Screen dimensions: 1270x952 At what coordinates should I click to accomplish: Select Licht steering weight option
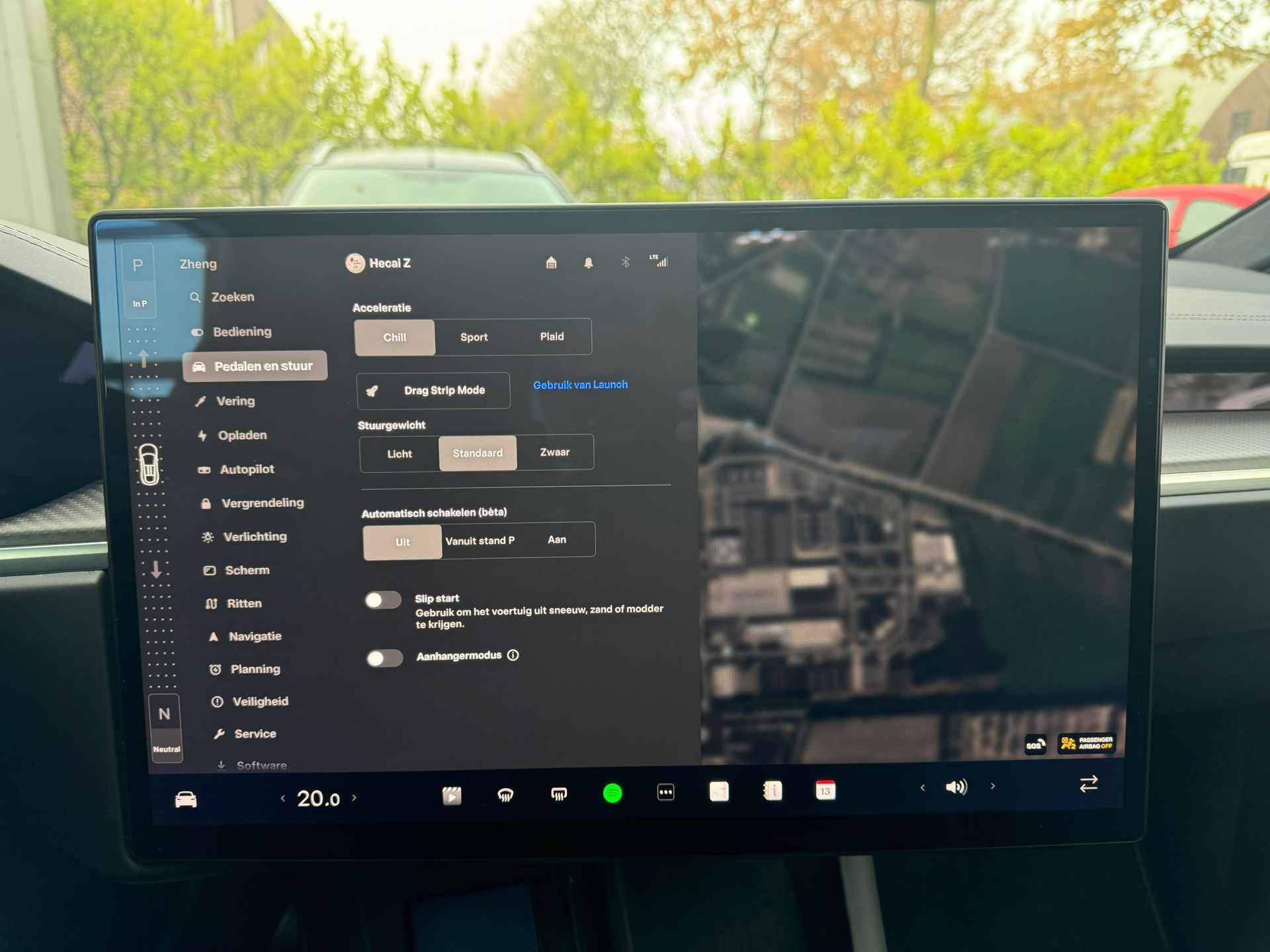[397, 452]
